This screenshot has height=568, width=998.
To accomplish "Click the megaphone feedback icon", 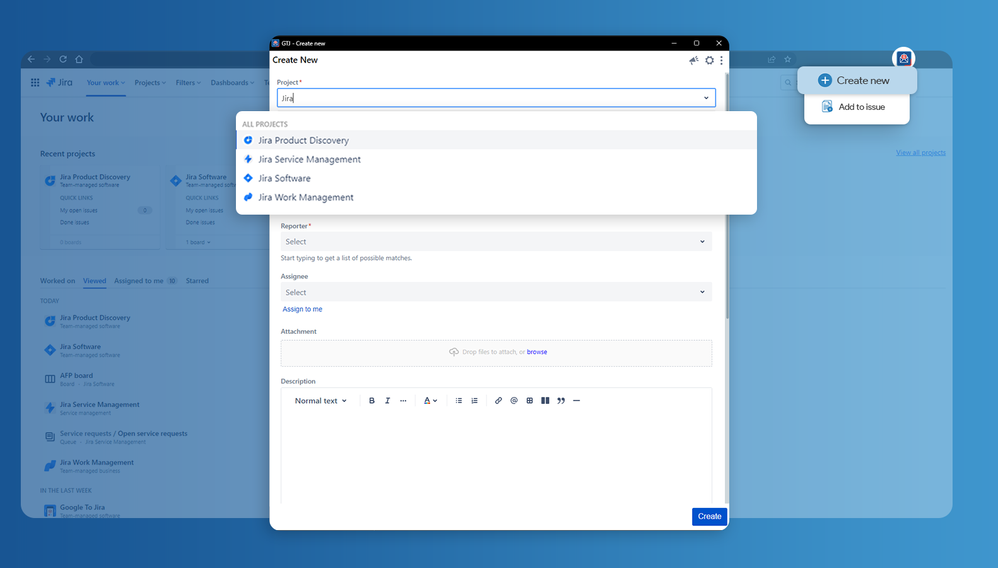I will click(x=694, y=60).
